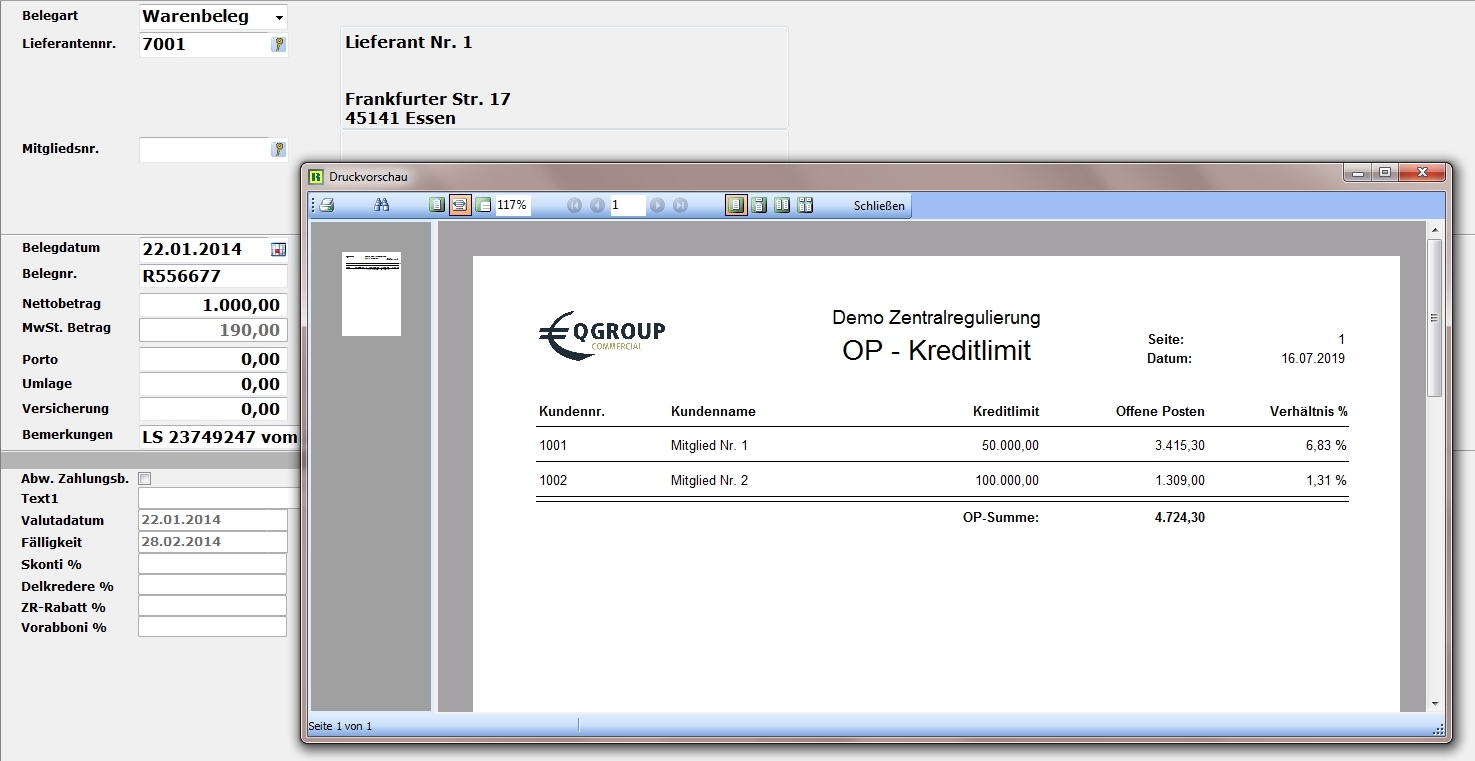The image size is (1475, 761).
Task: Click the Vorabboni % input field
Action: pos(213,627)
